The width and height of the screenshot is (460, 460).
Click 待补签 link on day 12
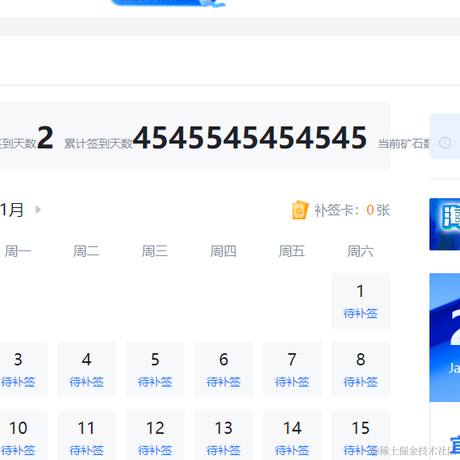coord(155,450)
